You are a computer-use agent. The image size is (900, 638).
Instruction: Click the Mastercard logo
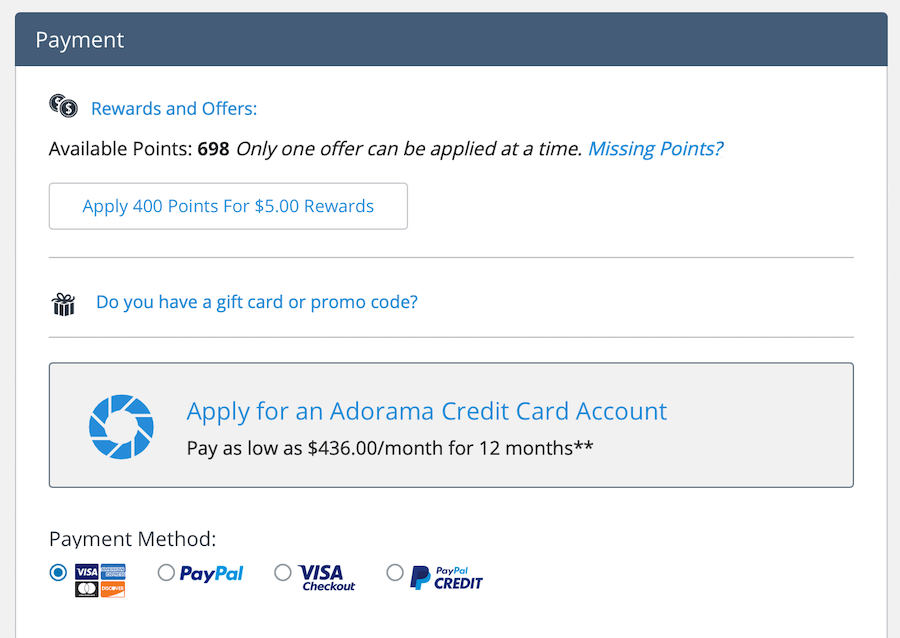[x=87, y=589]
